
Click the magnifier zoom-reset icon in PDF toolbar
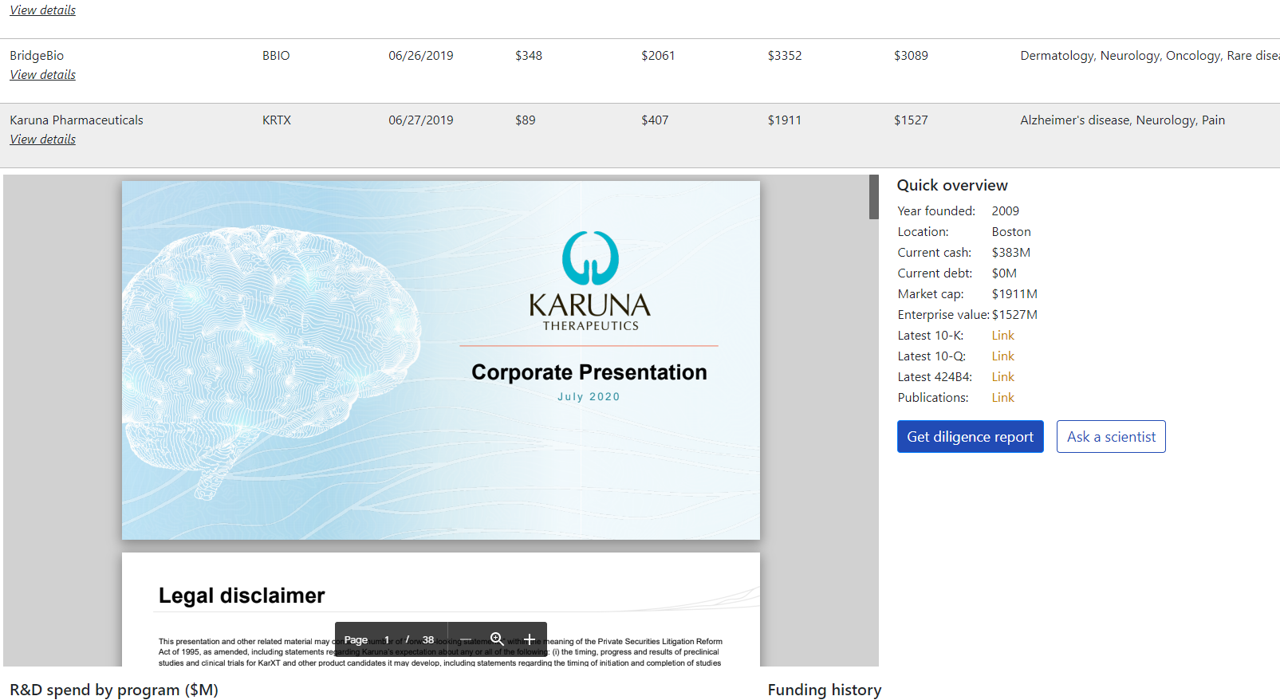(497, 640)
